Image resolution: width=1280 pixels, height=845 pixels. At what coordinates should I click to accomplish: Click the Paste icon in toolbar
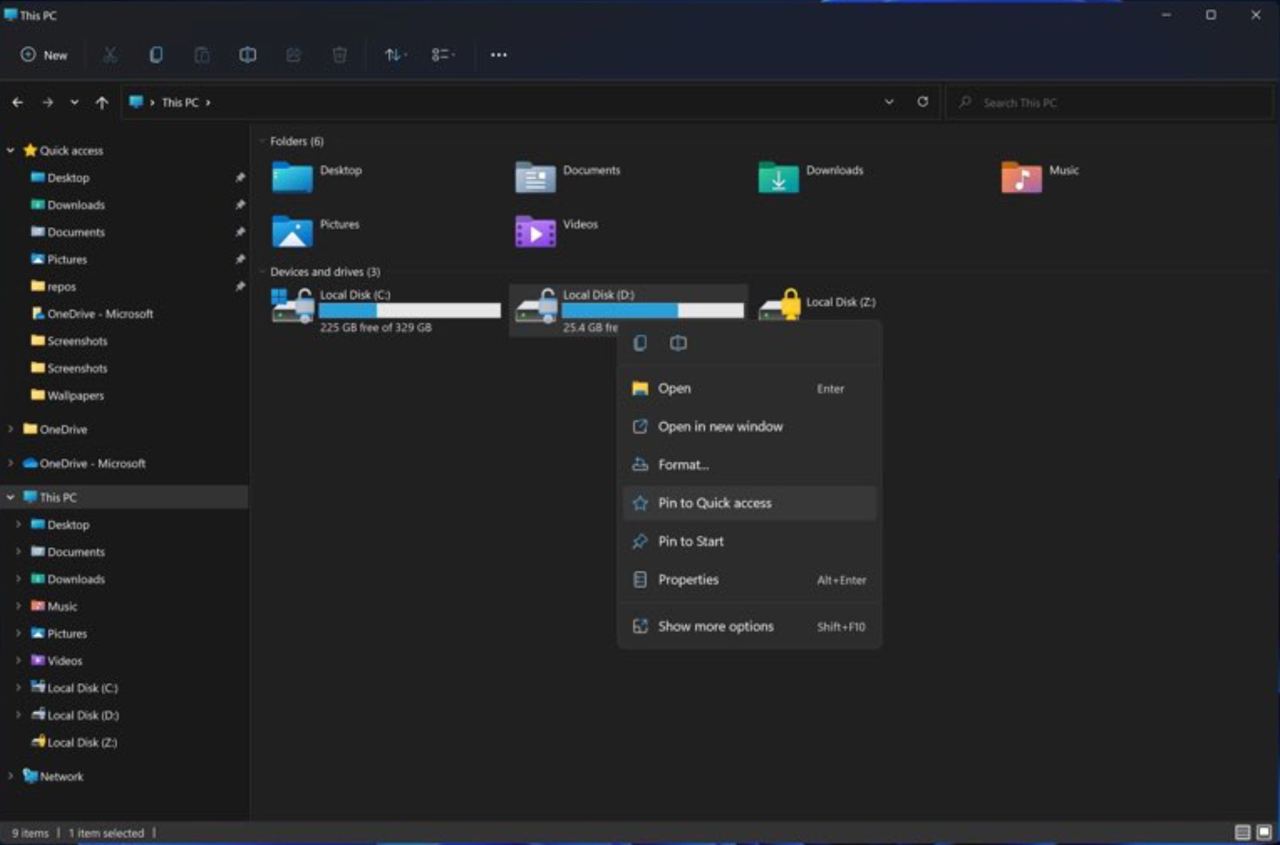(202, 55)
